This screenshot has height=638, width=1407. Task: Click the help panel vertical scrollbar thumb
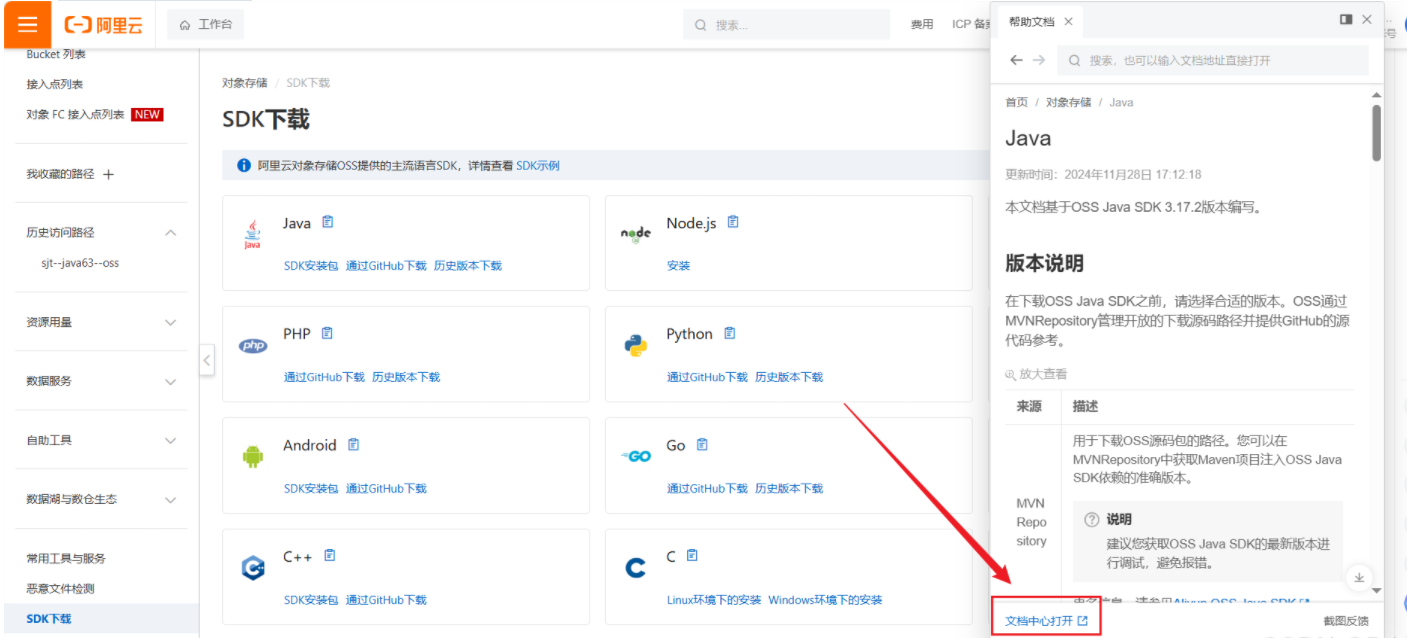point(1376,133)
